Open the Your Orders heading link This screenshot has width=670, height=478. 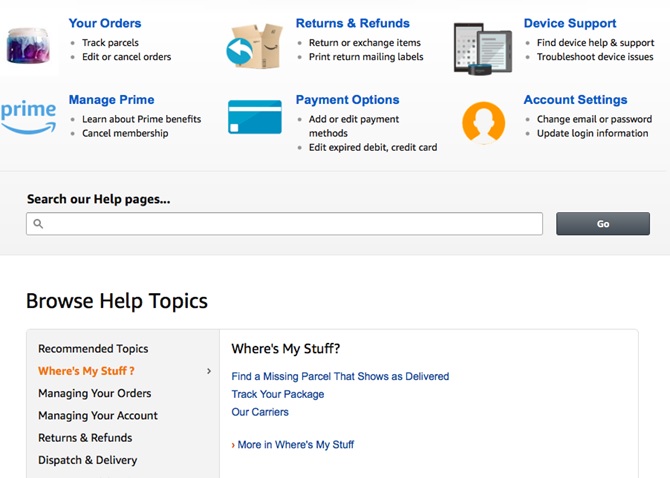point(105,23)
